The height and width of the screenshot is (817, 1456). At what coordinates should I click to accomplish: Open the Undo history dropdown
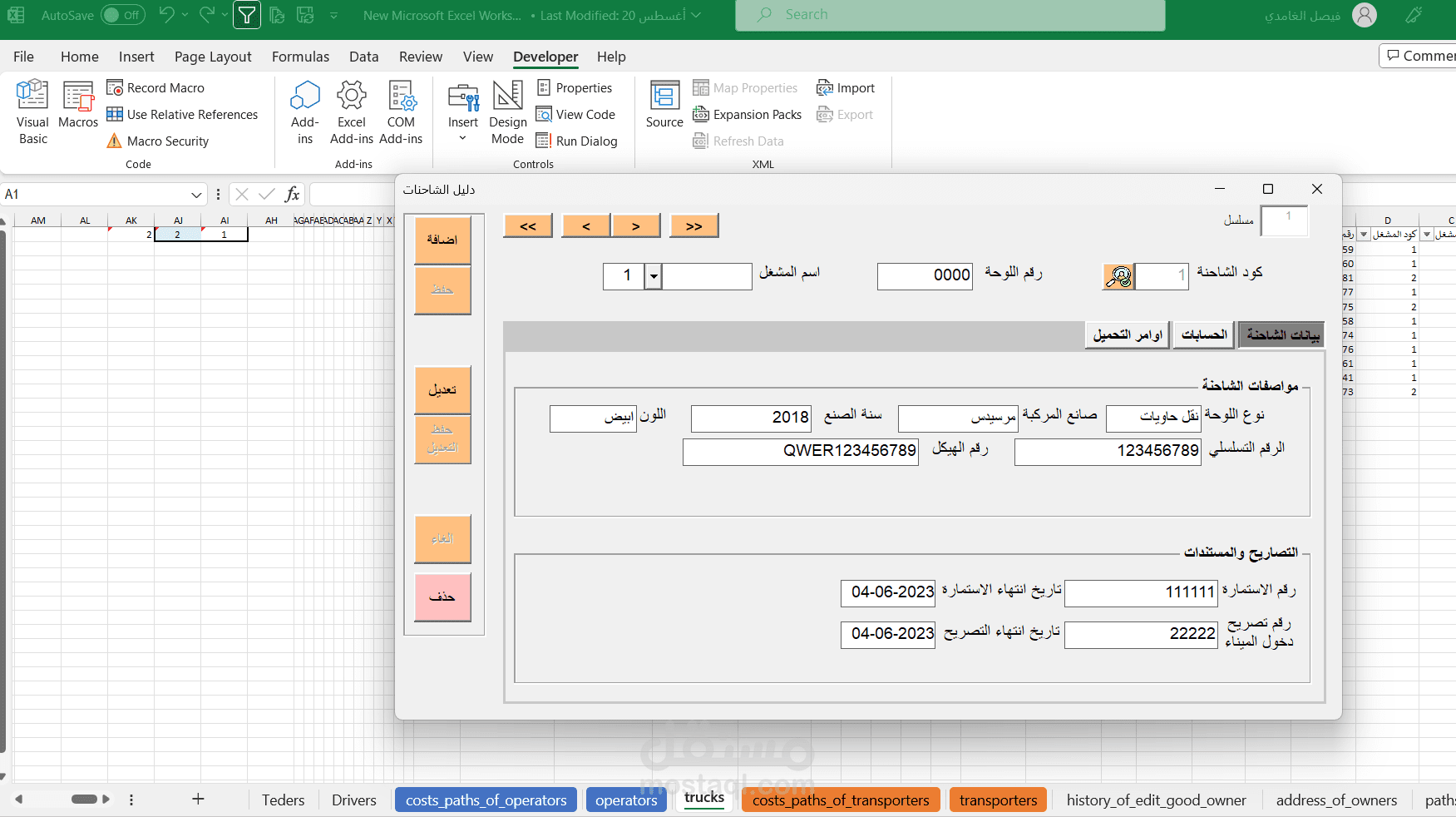coord(185,15)
